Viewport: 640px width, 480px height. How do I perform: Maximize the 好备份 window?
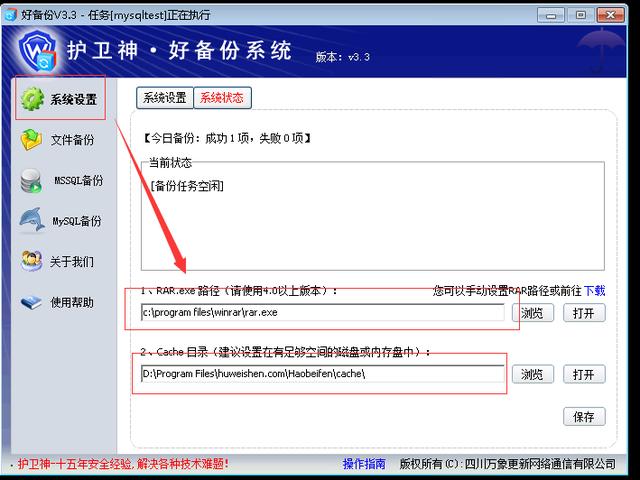[x=580, y=16]
